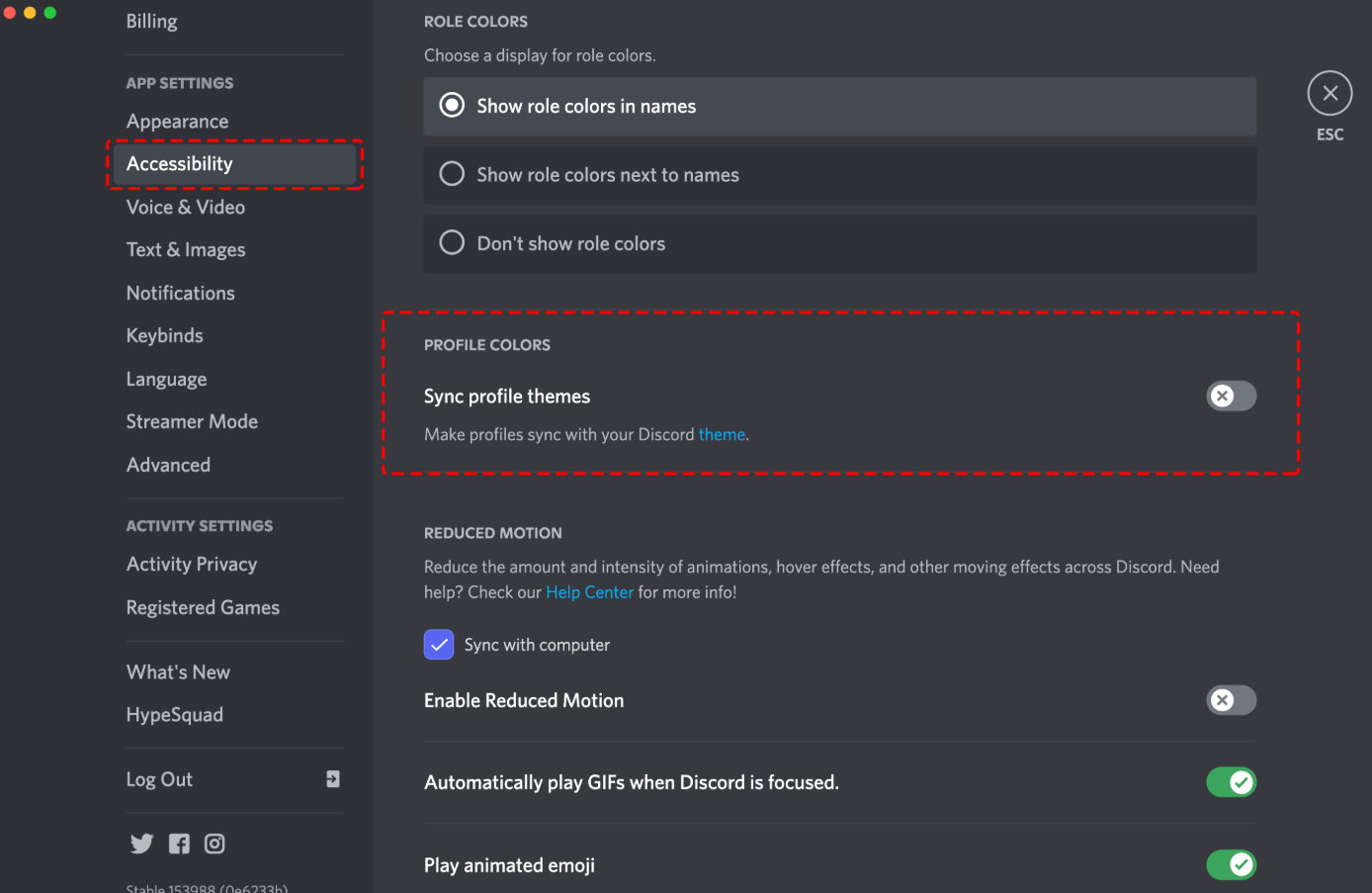Disable automatically play GIFs toggle
Image resolution: width=1372 pixels, height=893 pixels.
pyautogui.click(x=1231, y=782)
